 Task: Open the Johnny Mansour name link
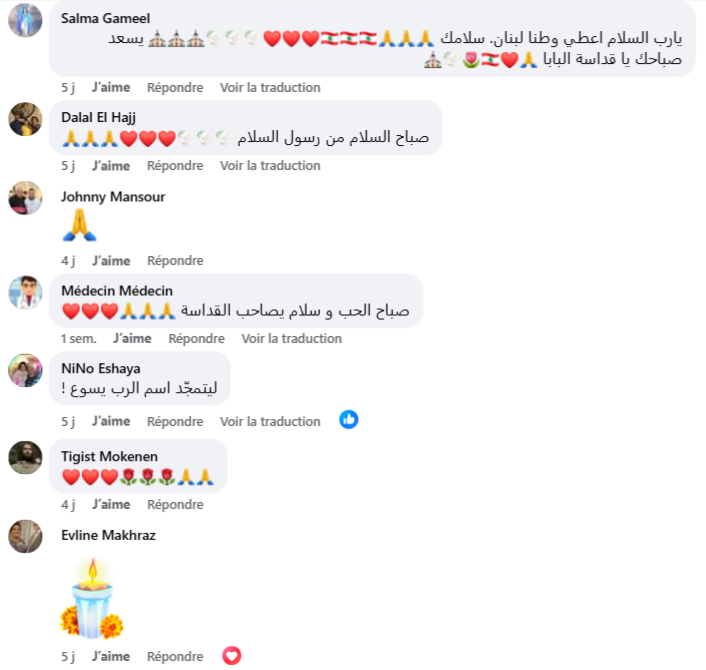(x=113, y=197)
